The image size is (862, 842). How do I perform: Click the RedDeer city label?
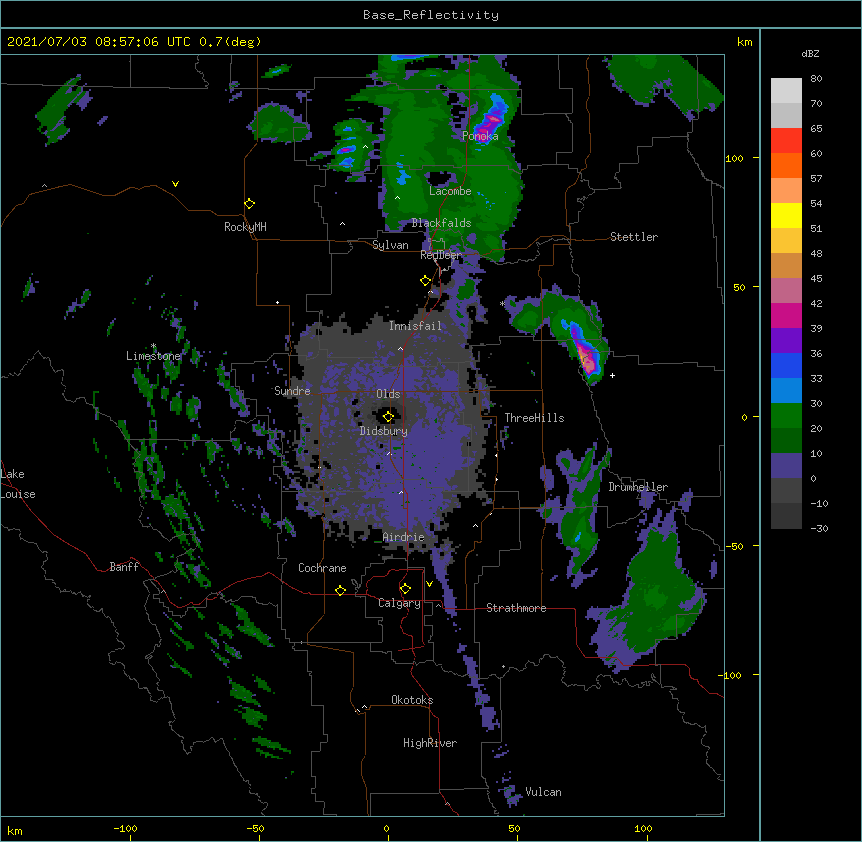point(441,255)
